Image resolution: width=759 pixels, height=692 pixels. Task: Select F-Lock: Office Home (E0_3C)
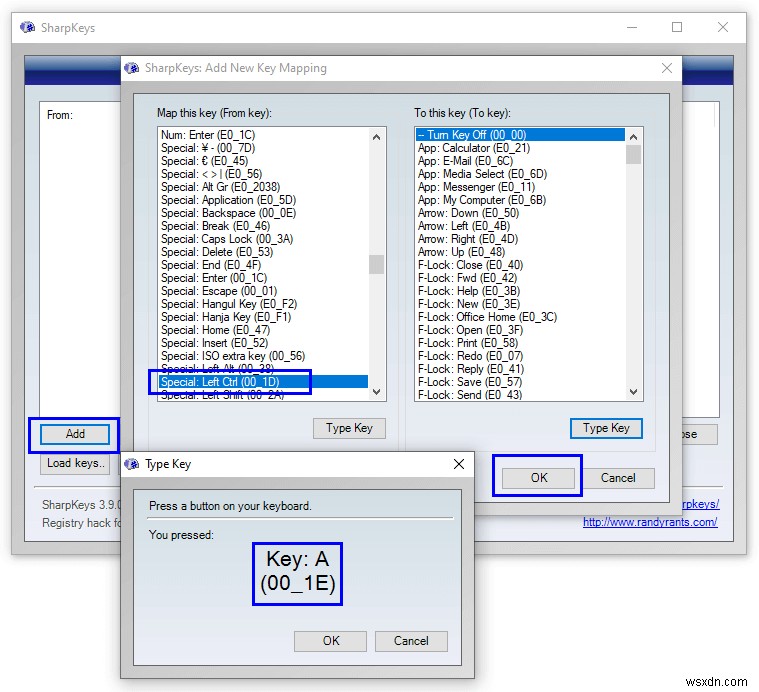click(x=520, y=317)
